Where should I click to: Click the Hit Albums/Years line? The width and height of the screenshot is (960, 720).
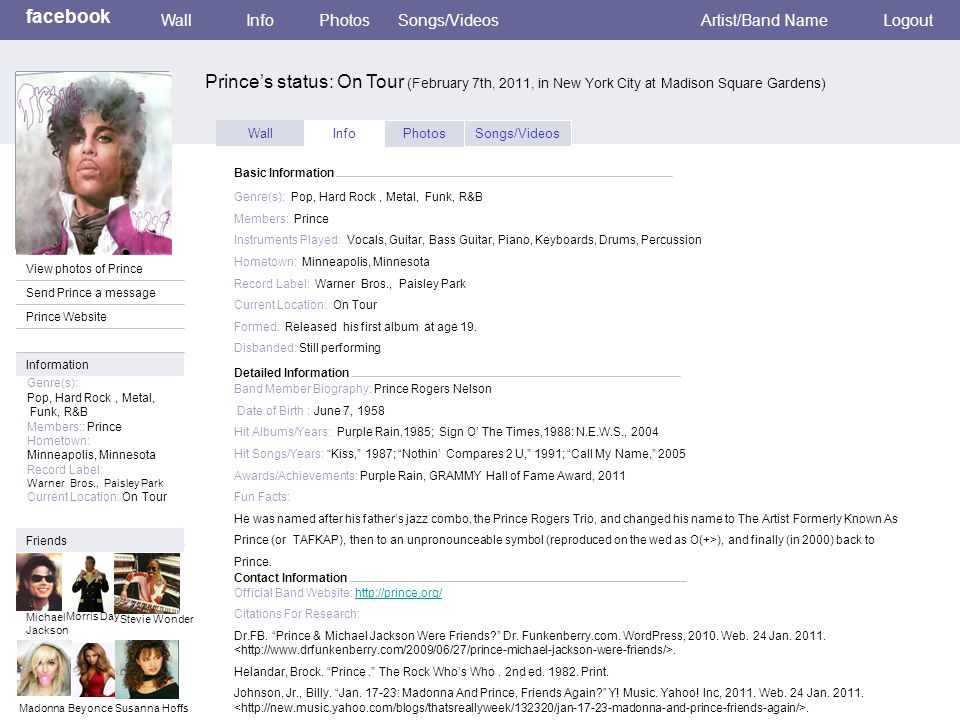446,432
